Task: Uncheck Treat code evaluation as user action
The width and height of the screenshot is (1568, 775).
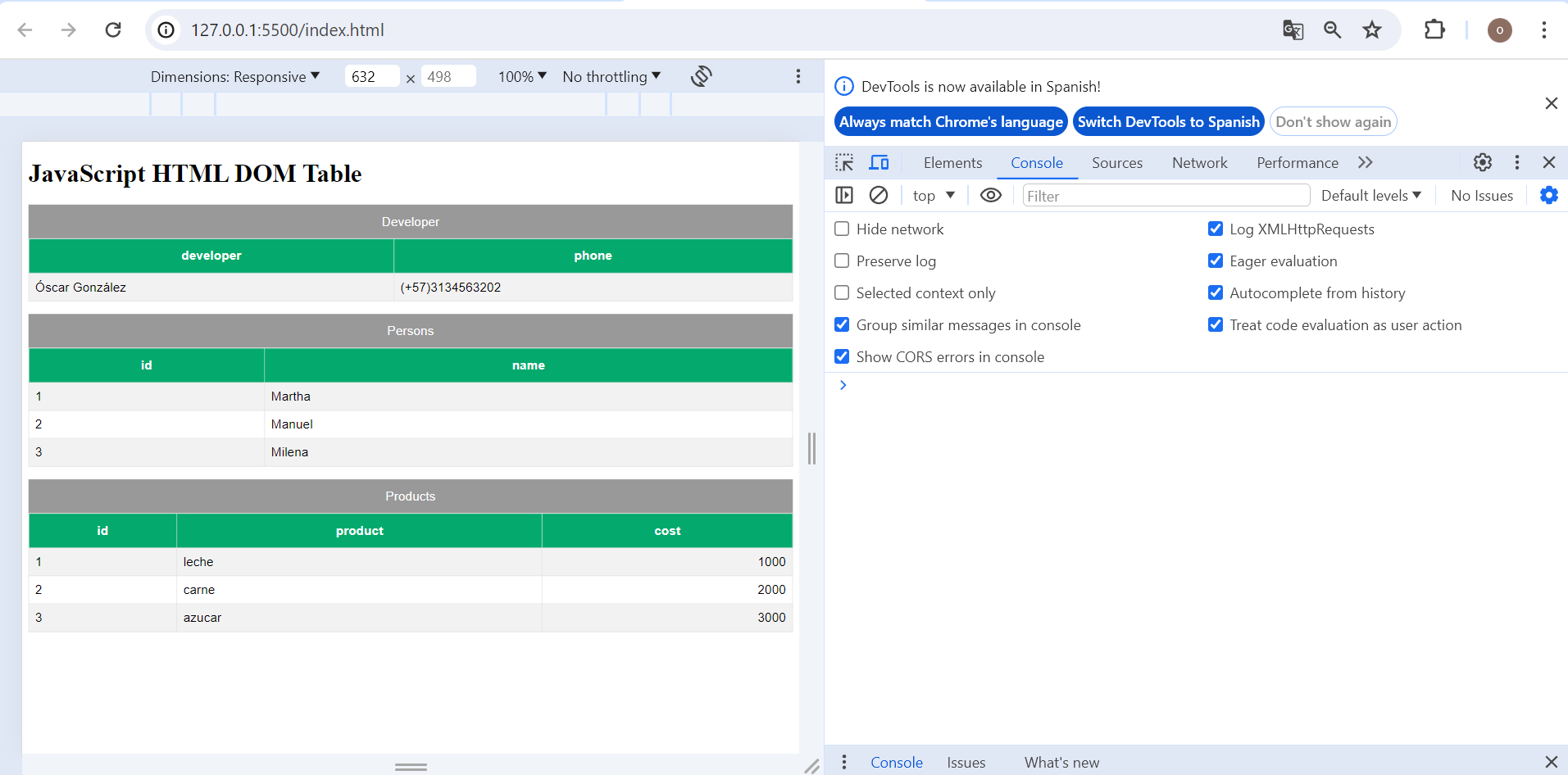Action: coord(1216,324)
